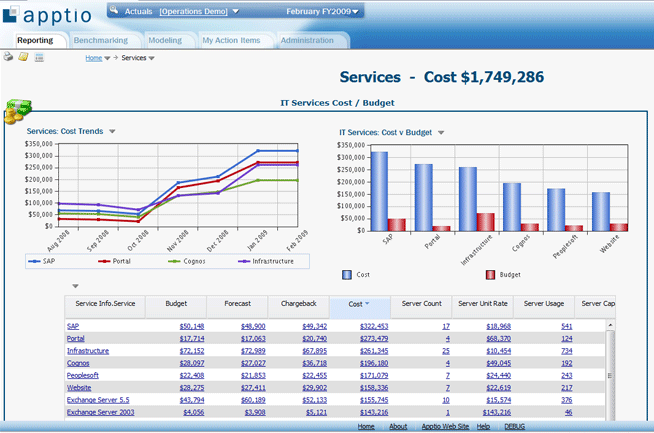
Task: Click the apptio logo
Action: (47, 15)
